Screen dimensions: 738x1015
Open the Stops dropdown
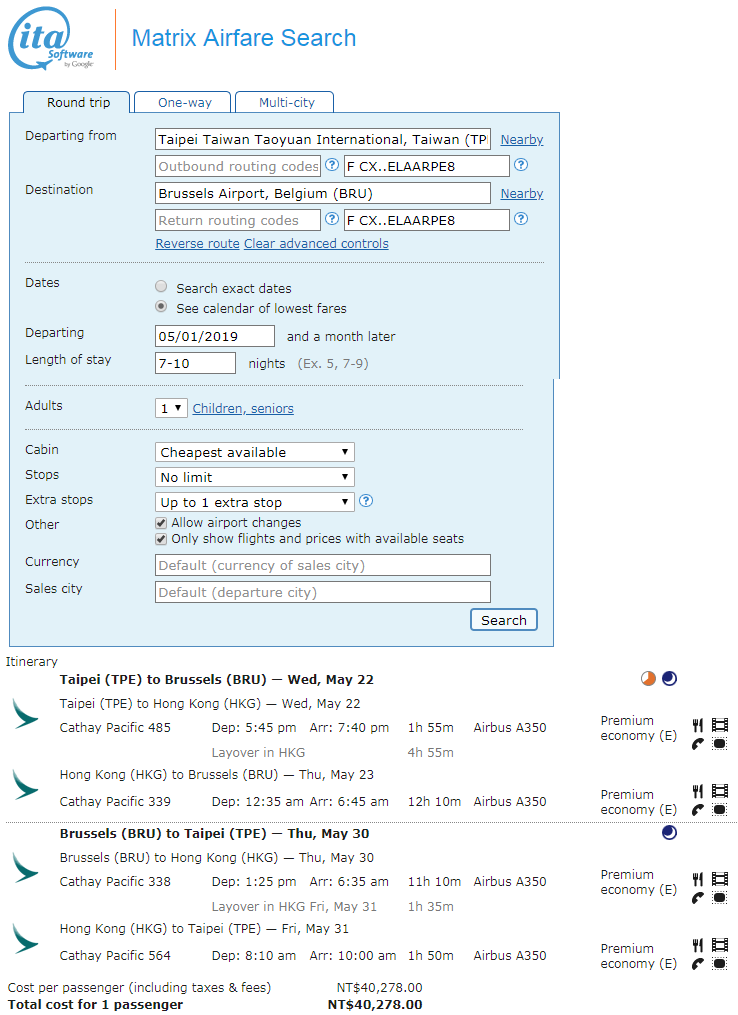254,477
